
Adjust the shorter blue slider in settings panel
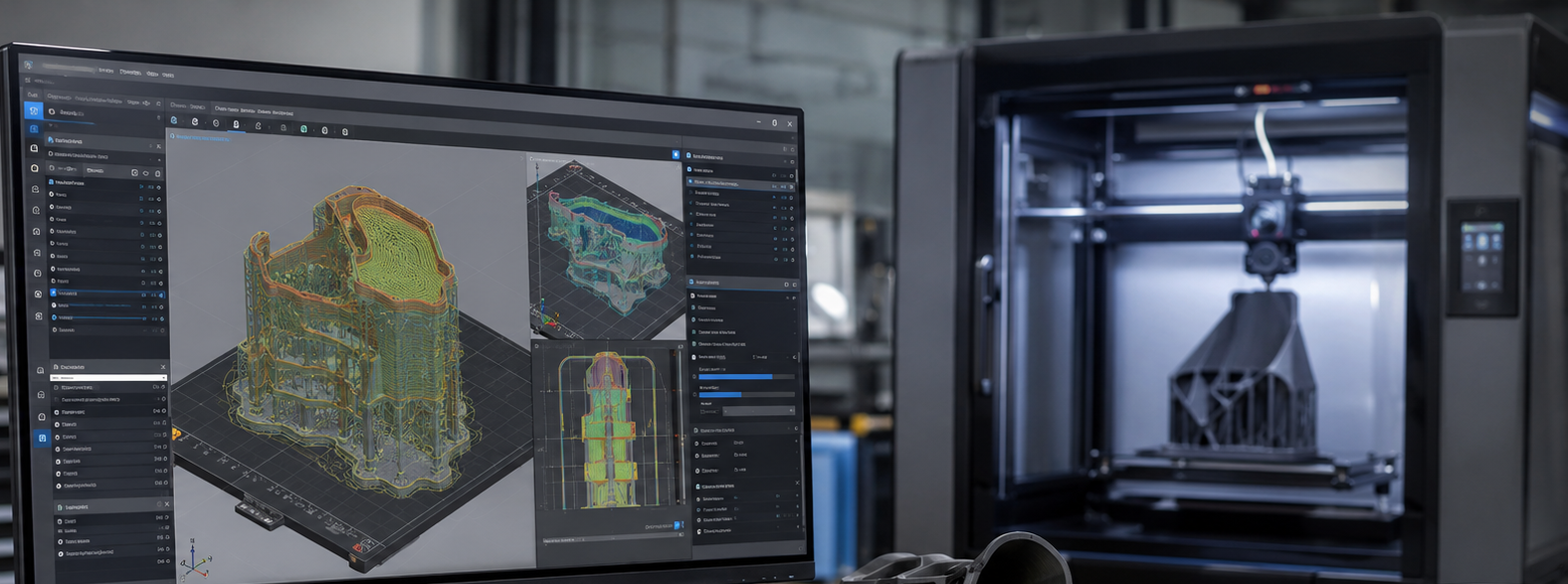[x=746, y=394]
